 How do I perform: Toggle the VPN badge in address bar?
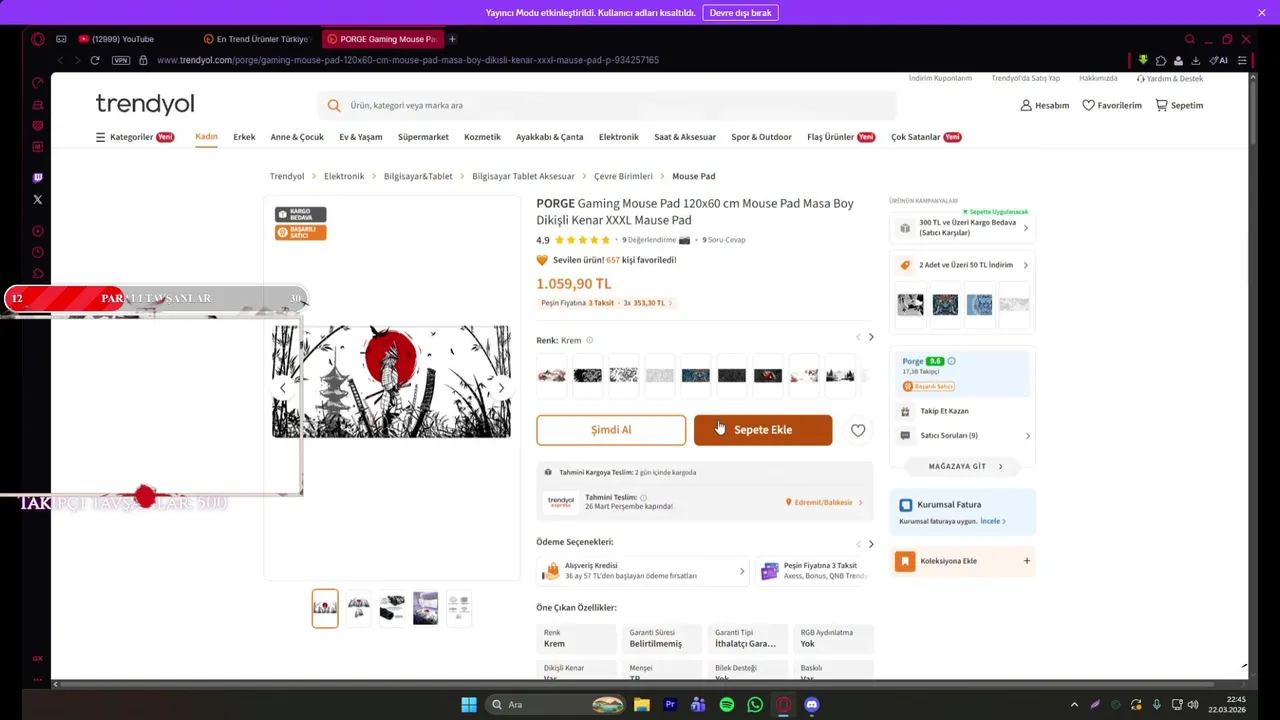click(x=121, y=60)
